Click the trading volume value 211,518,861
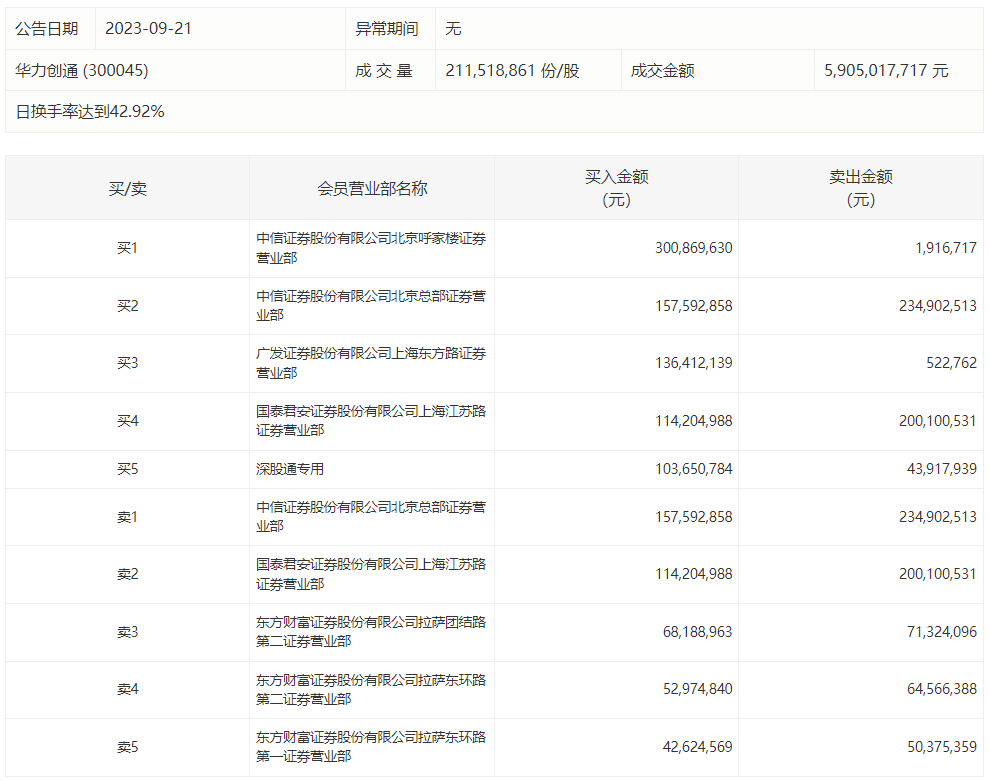Screen dimensions: 990x780 pos(510,71)
